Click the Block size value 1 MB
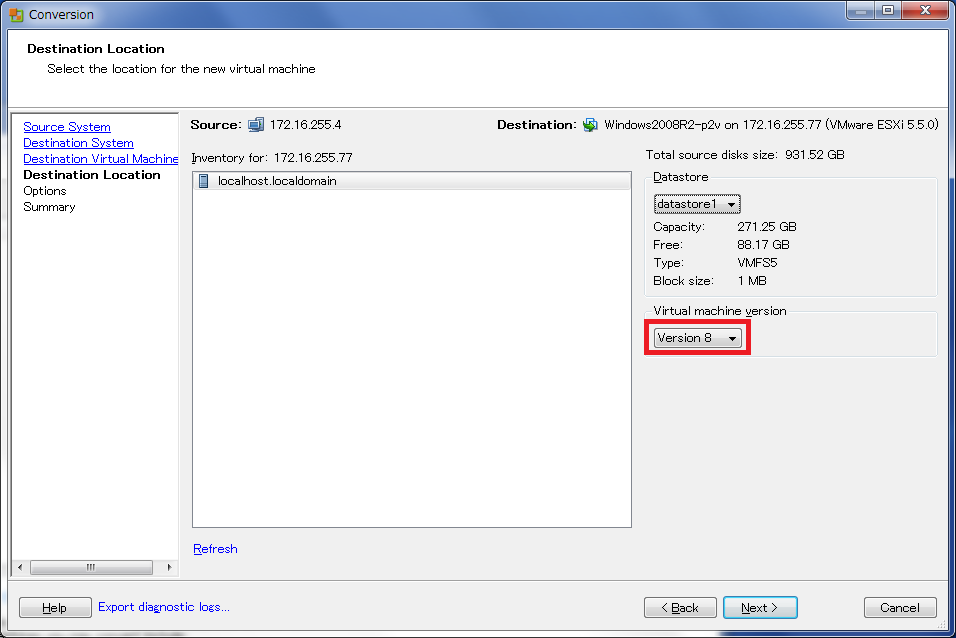This screenshot has width=956, height=638. pyautogui.click(x=752, y=281)
